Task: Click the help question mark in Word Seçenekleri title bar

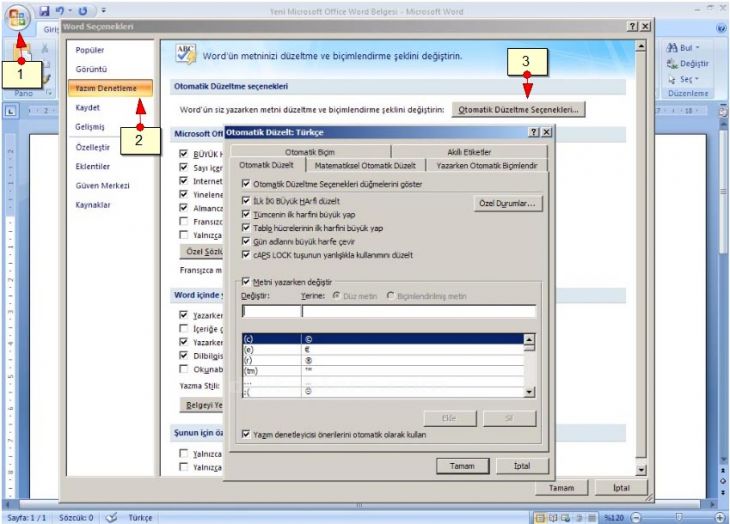Action: (x=632, y=27)
